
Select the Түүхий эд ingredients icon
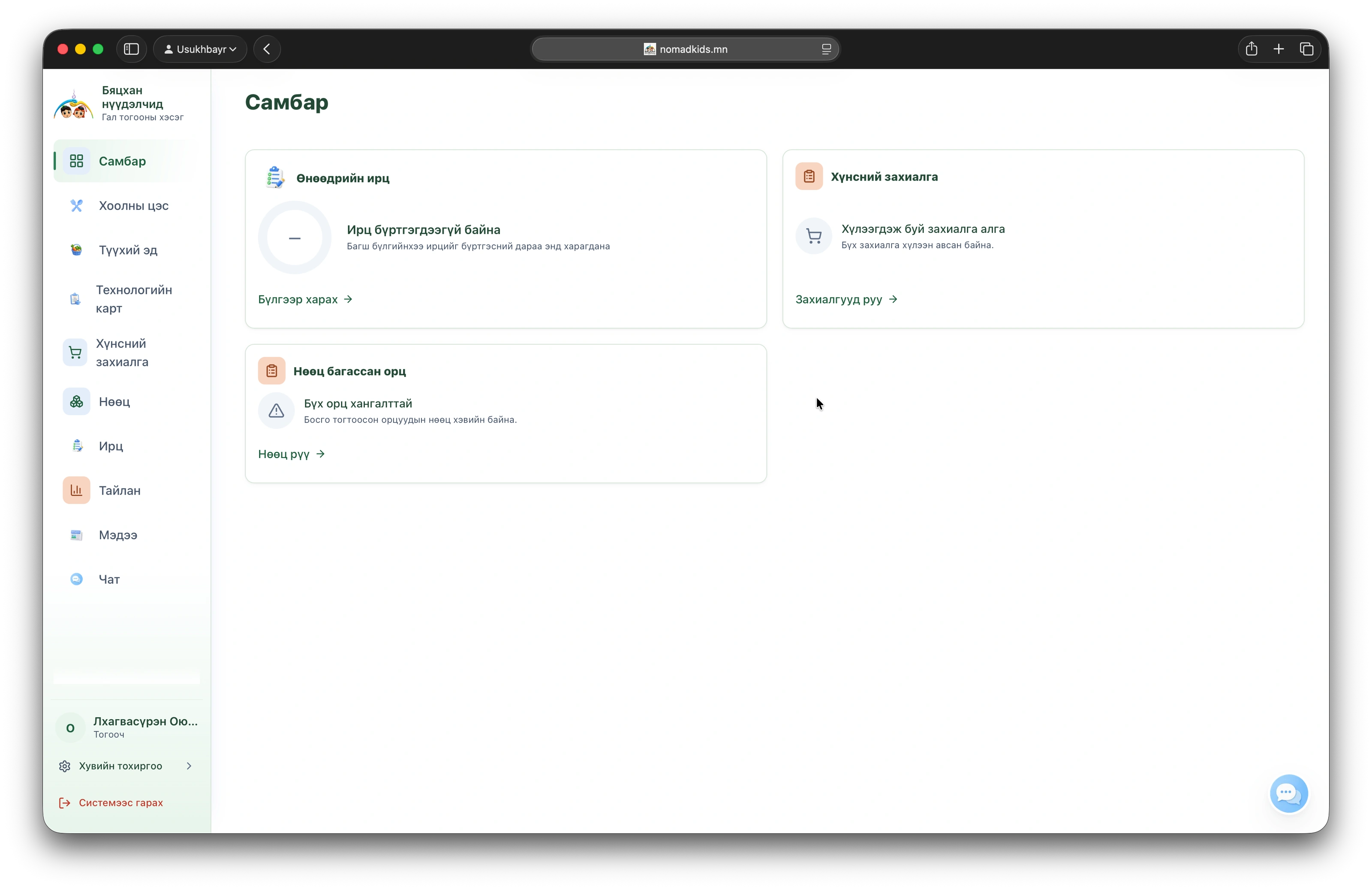[x=76, y=250]
